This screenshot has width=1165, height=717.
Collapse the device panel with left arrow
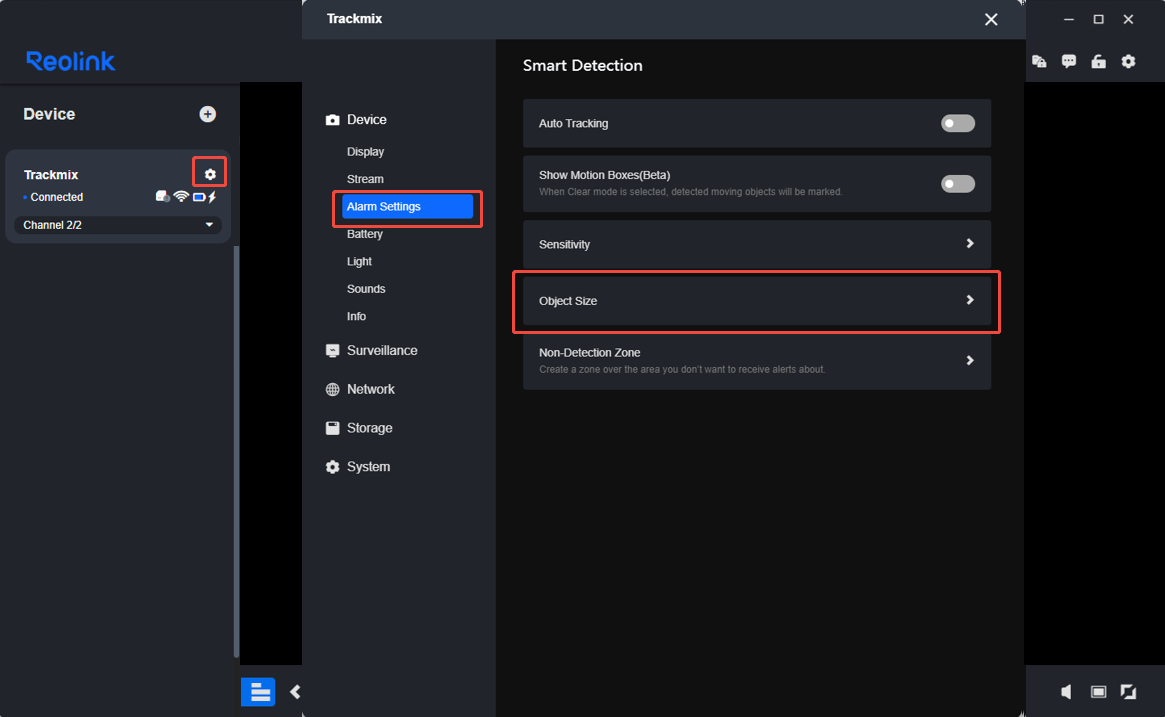[x=295, y=692]
